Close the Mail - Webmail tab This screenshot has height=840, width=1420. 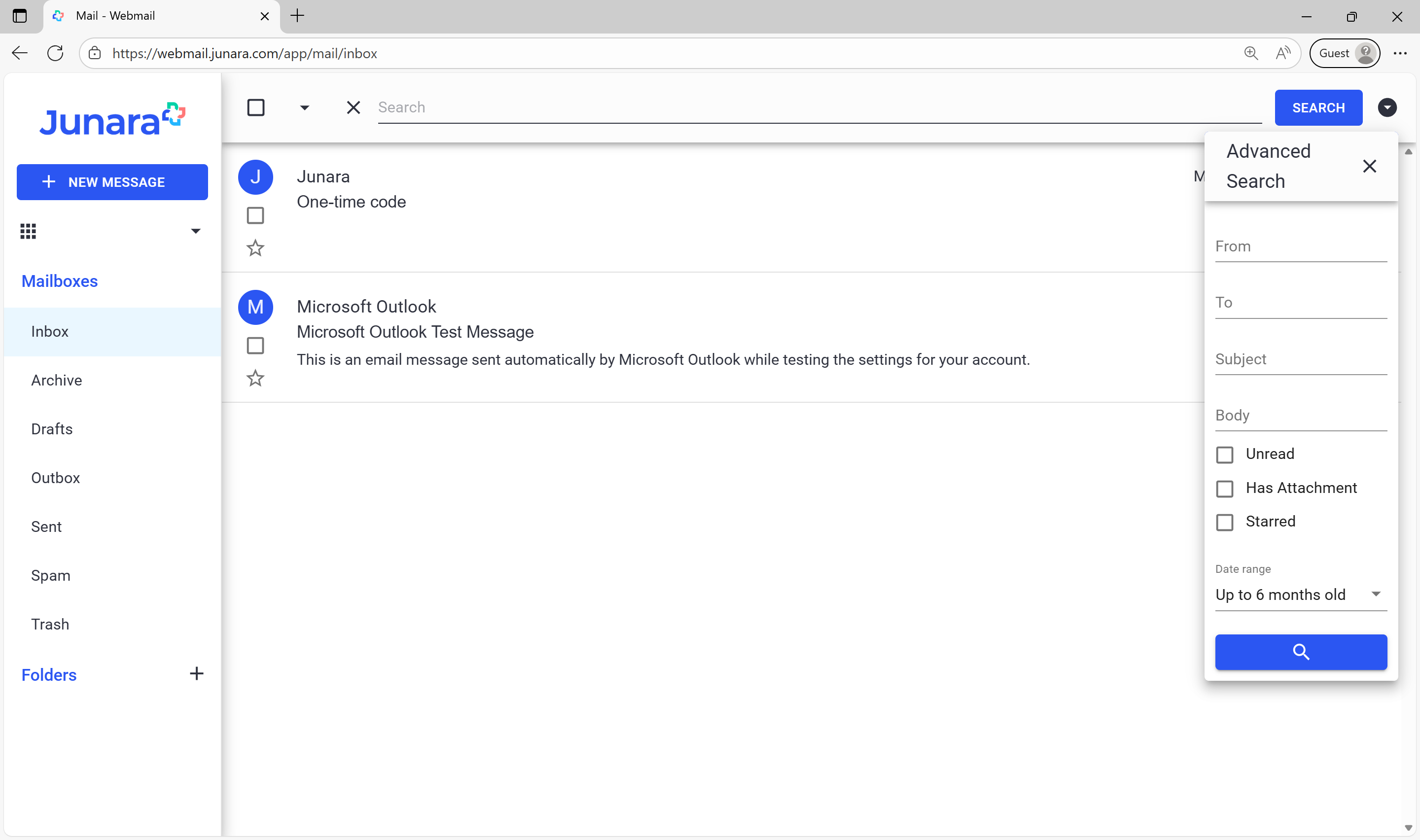(x=264, y=16)
